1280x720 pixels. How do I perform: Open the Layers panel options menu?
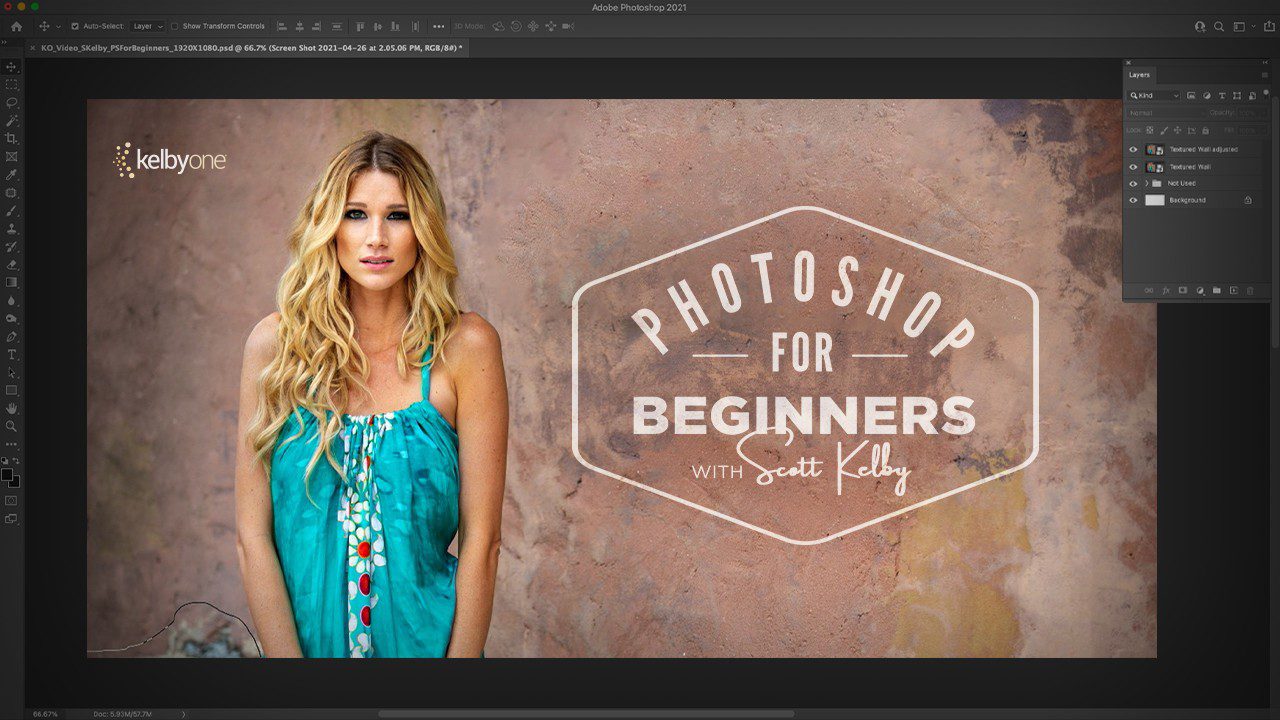[1263, 75]
